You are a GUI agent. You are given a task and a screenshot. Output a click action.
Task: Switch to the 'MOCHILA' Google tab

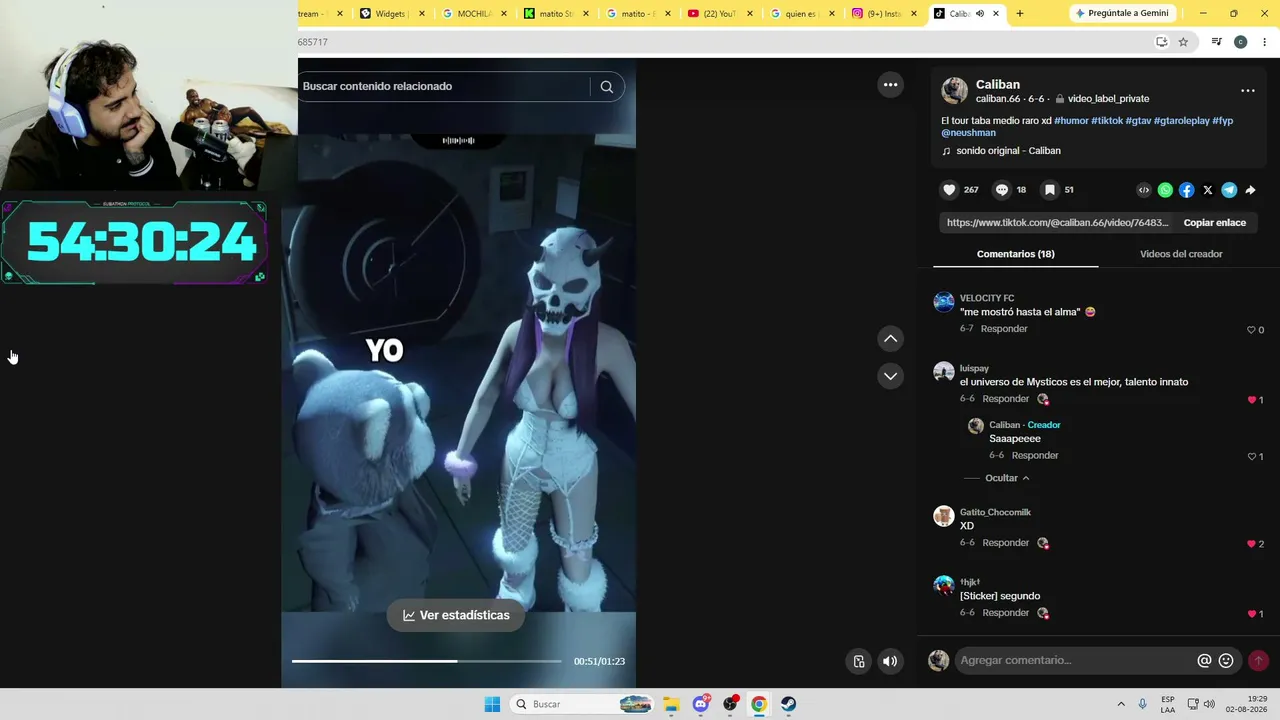click(473, 14)
